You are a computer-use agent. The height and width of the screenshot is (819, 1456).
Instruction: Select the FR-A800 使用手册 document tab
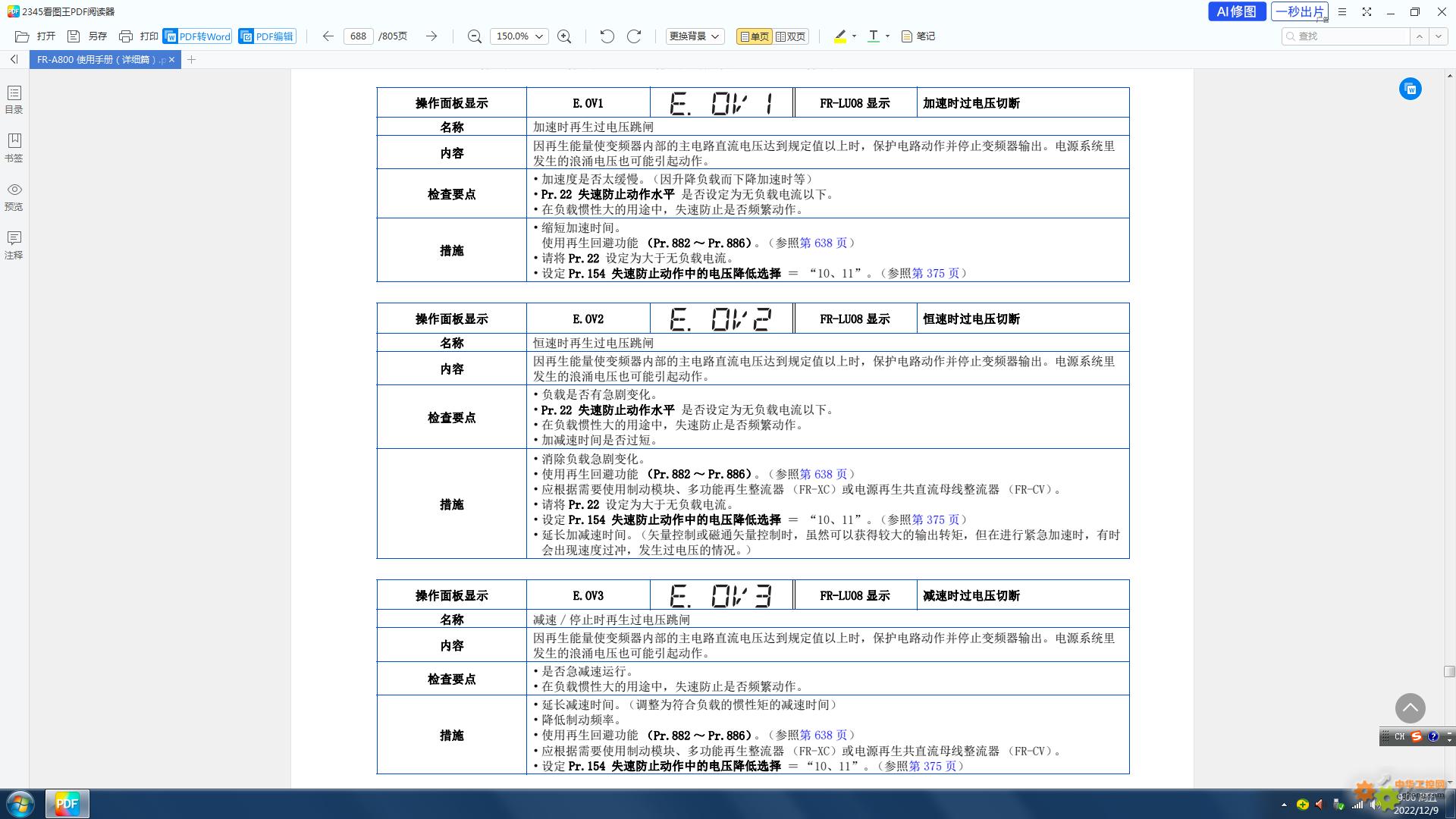point(100,59)
